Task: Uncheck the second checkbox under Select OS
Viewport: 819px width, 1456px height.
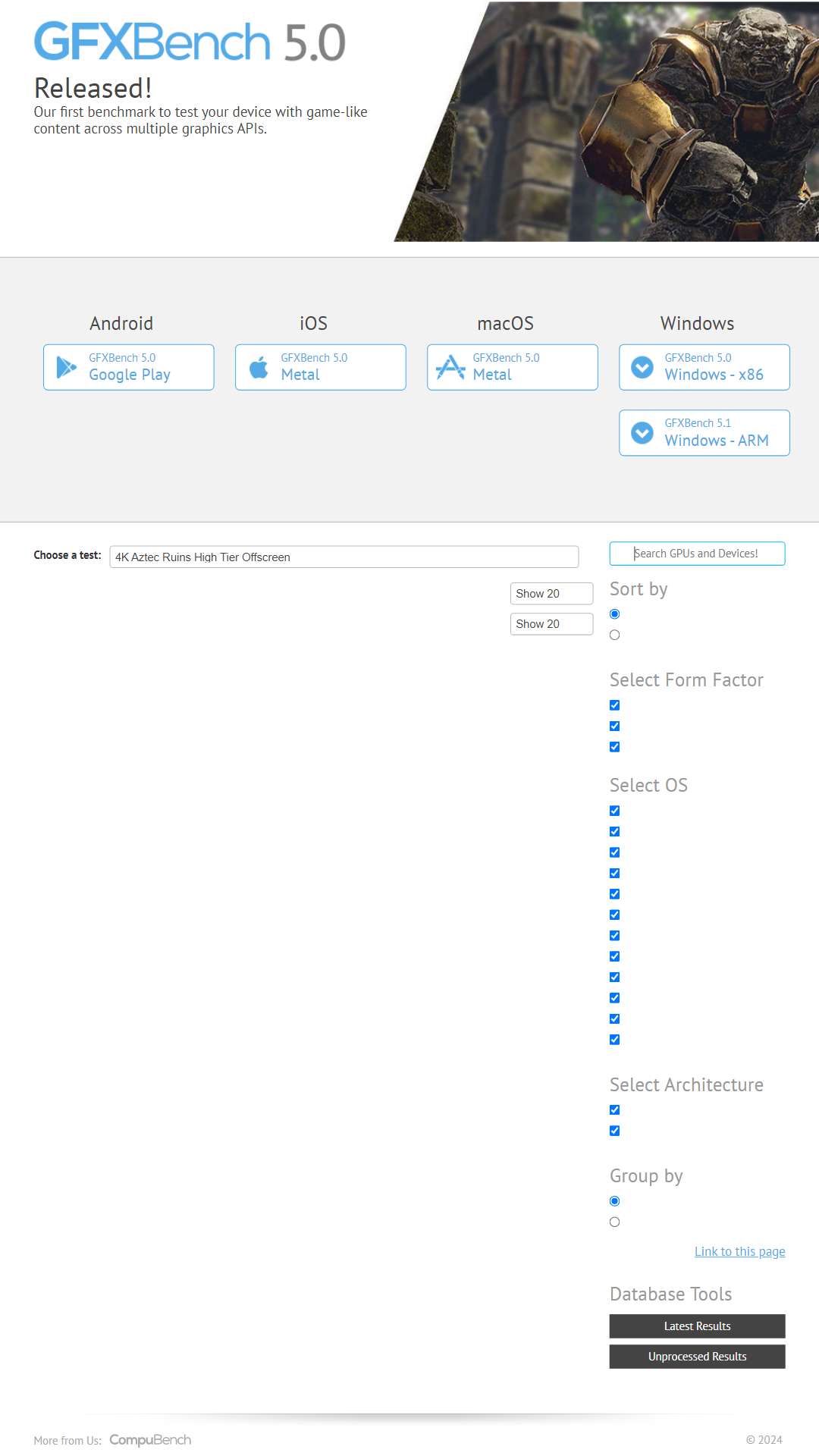Action: pos(615,832)
